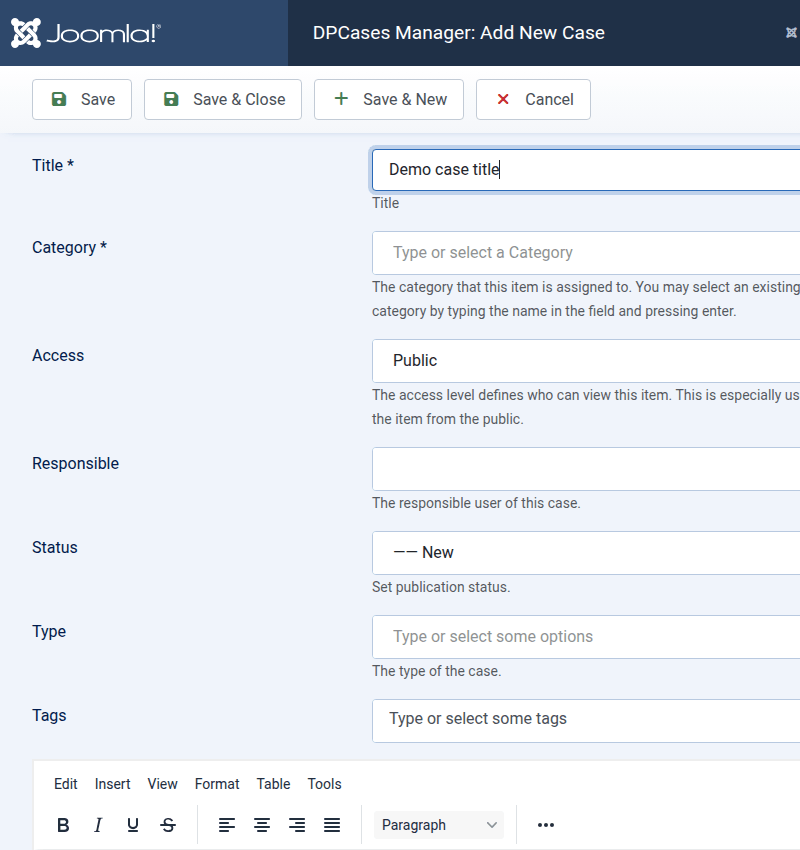Apply underline formatting

pos(133,825)
